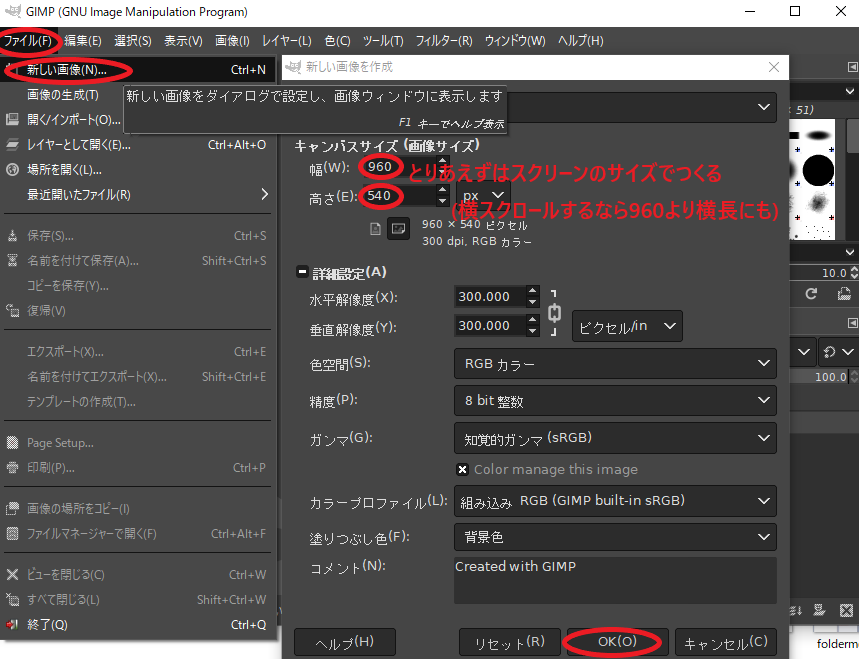
Task: Select landscape orientation icon under canvas size
Action: pos(398,228)
